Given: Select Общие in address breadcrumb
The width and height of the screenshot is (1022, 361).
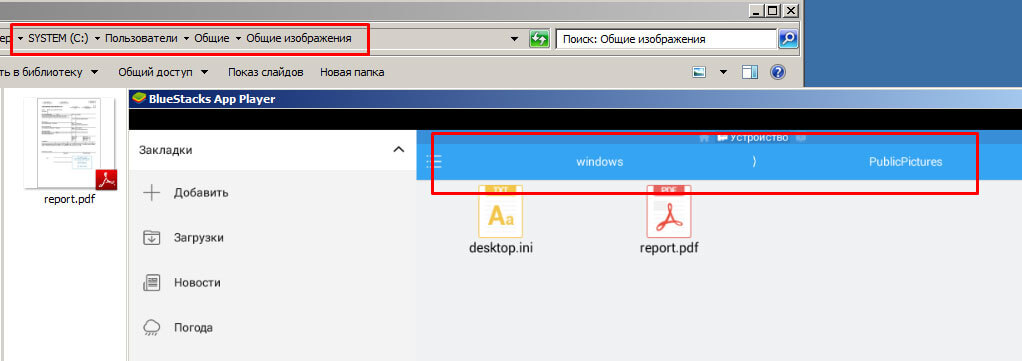Looking at the screenshot, I should (x=212, y=38).
